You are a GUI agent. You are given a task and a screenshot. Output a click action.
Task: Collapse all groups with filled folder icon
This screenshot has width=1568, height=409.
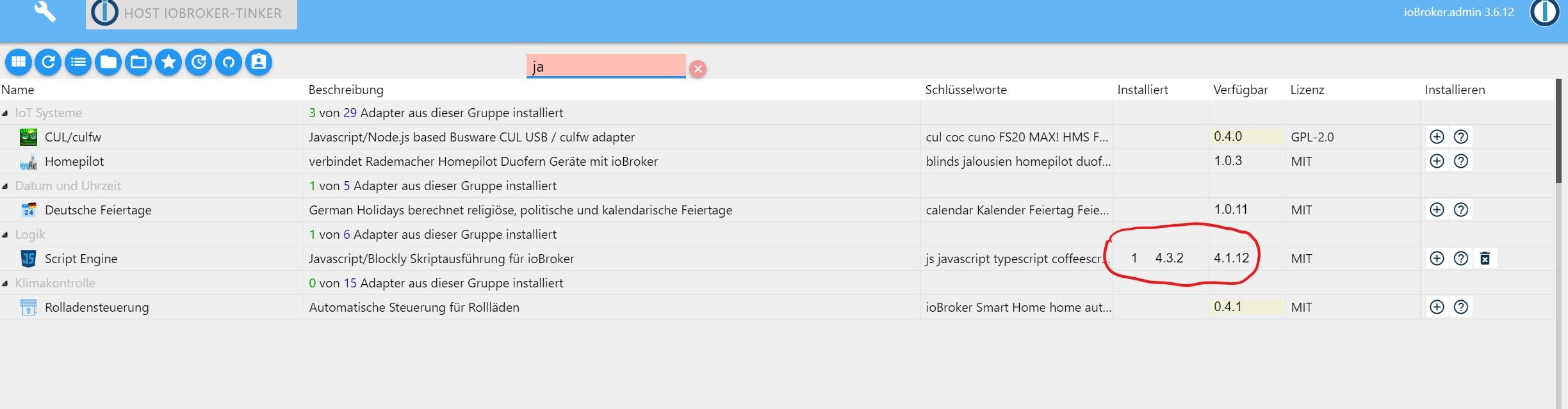coord(108,62)
